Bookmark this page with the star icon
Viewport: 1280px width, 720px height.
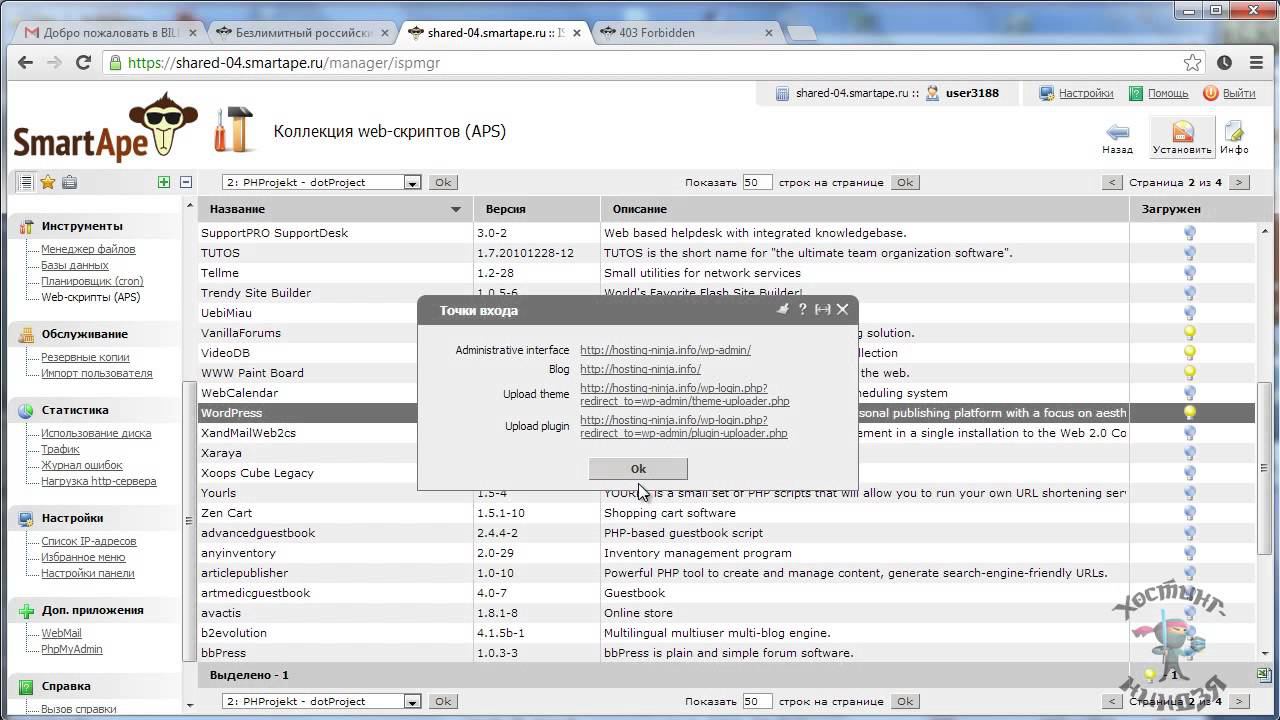coord(1192,62)
